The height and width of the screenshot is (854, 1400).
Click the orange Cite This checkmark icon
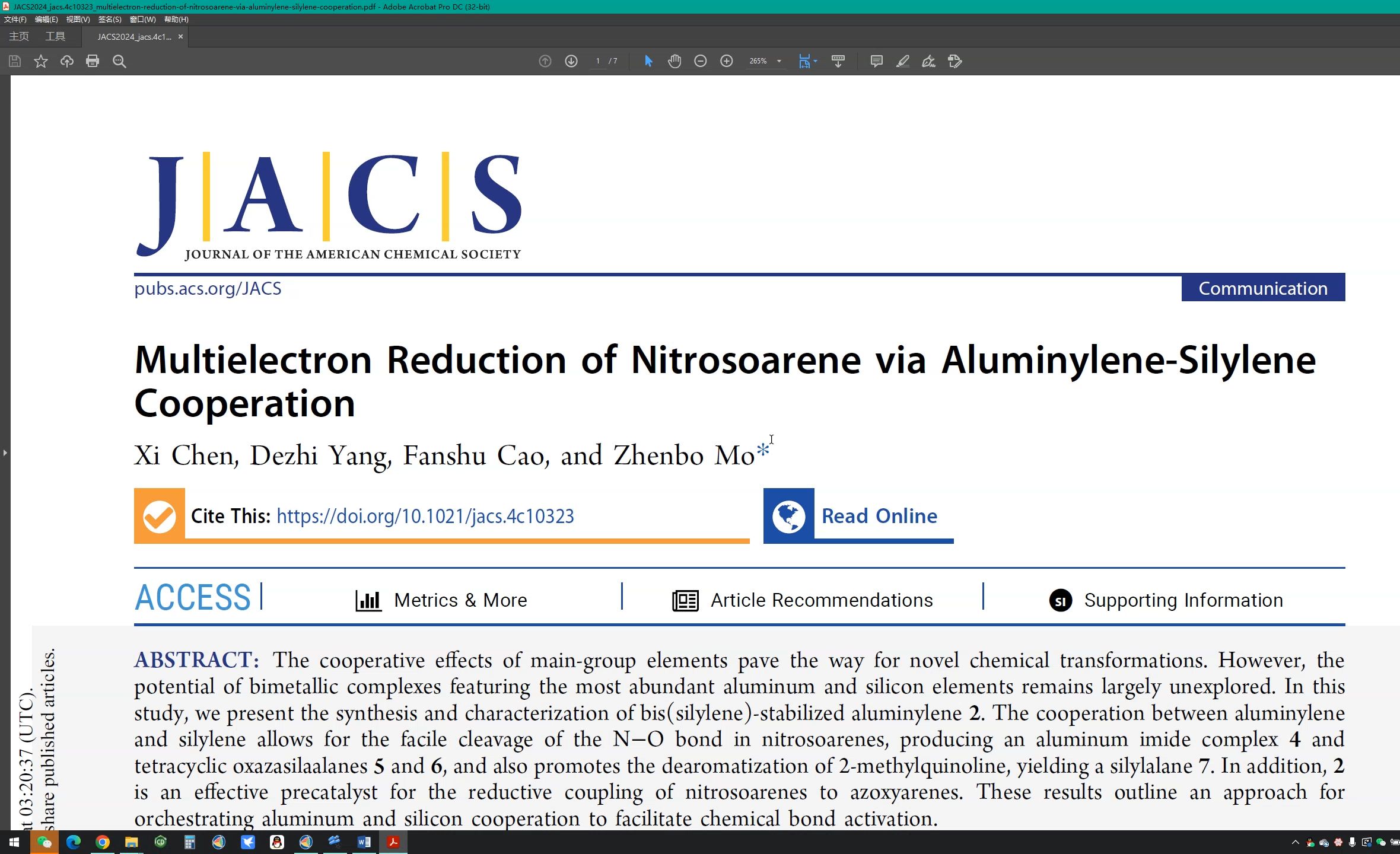(160, 516)
